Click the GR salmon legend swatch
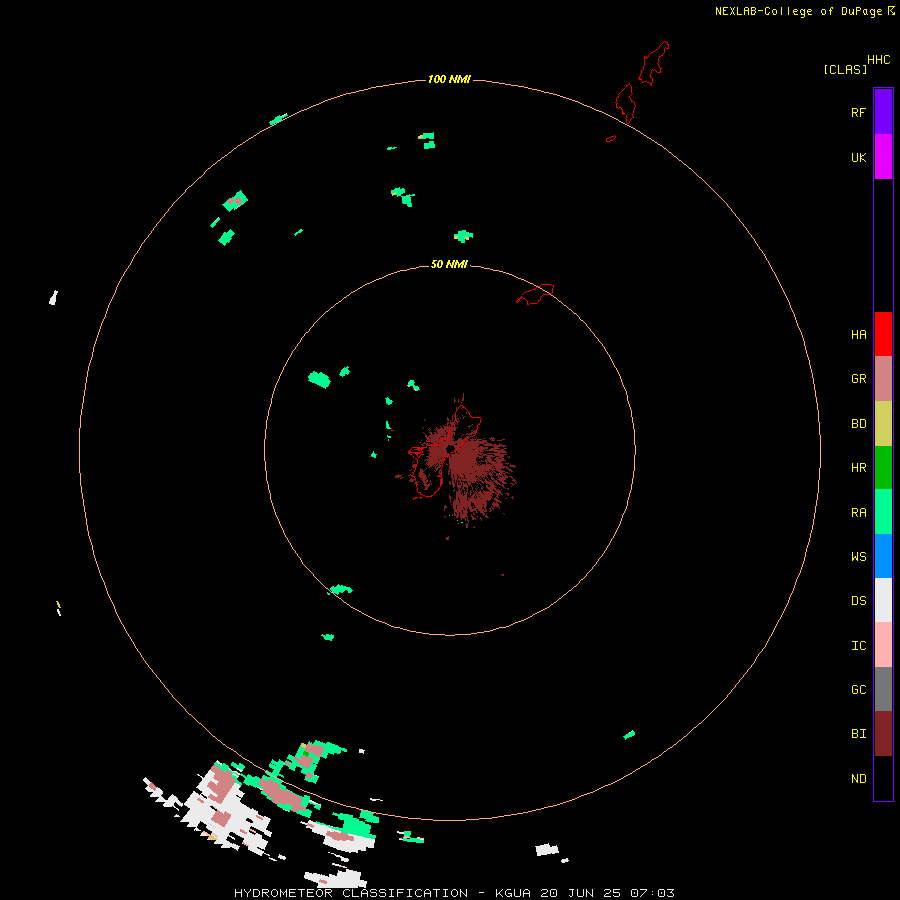The width and height of the screenshot is (900, 900). 883,379
